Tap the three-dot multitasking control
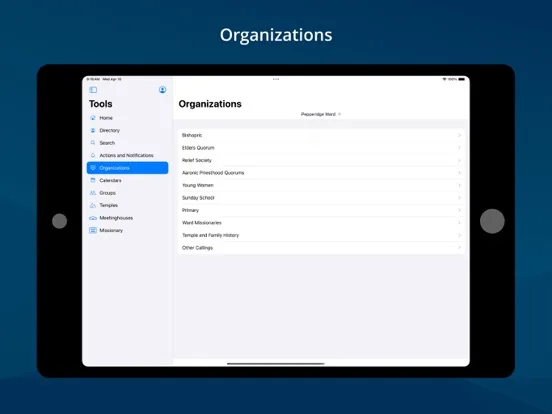 (x=276, y=79)
